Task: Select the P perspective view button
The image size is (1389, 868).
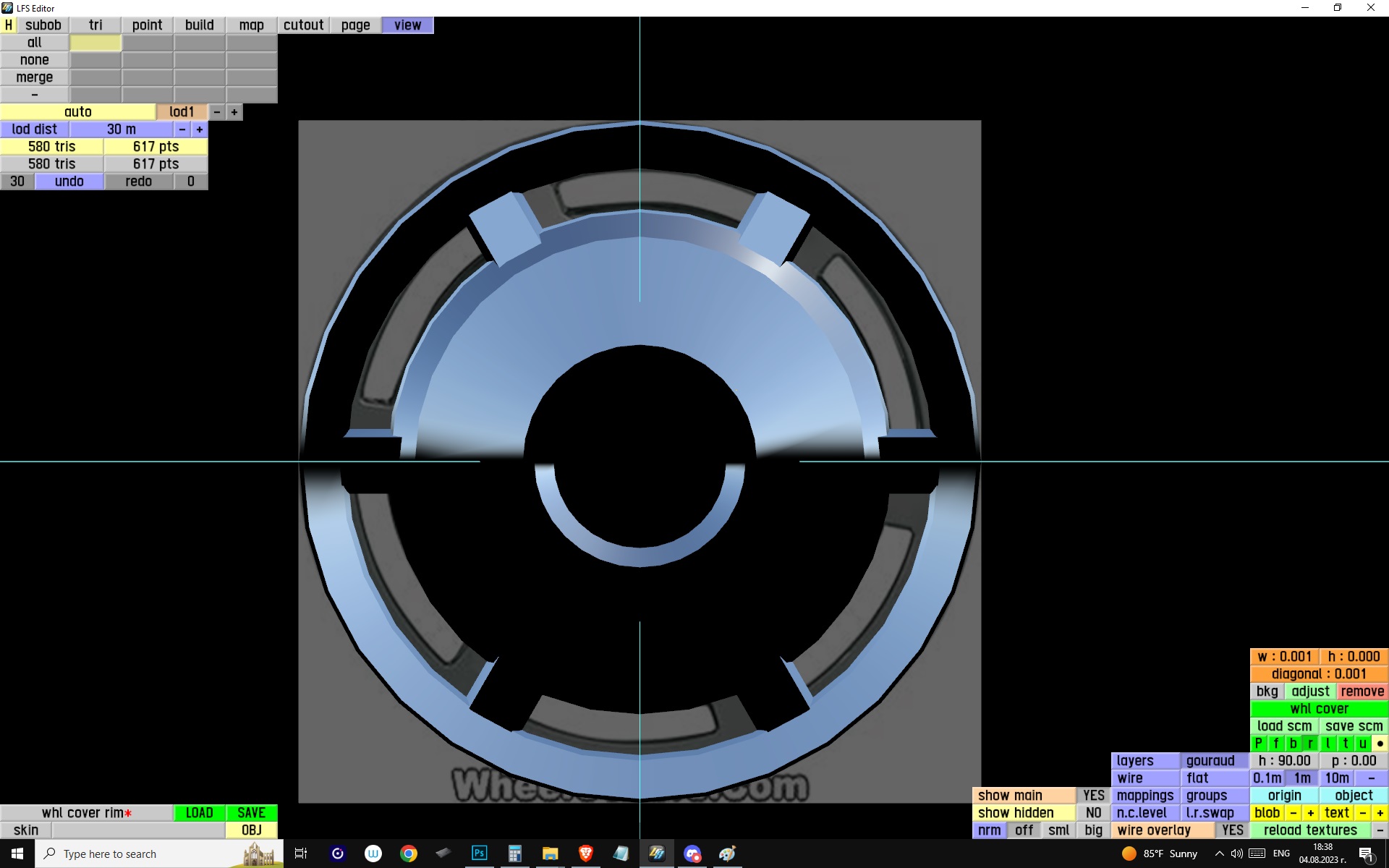Action: tap(1258, 744)
